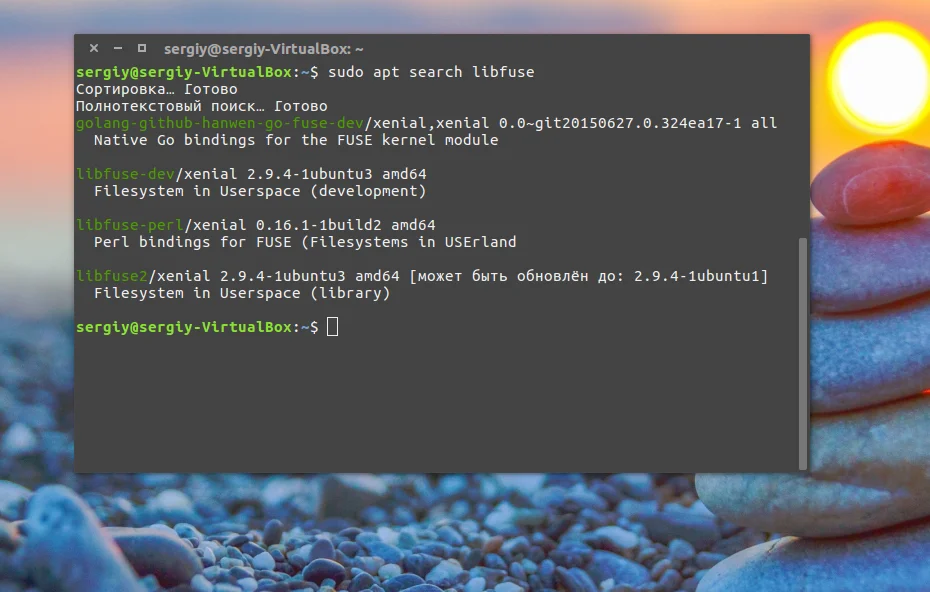This screenshot has height=592, width=930.
Task: Minimize the terminal window
Action: 118,48
